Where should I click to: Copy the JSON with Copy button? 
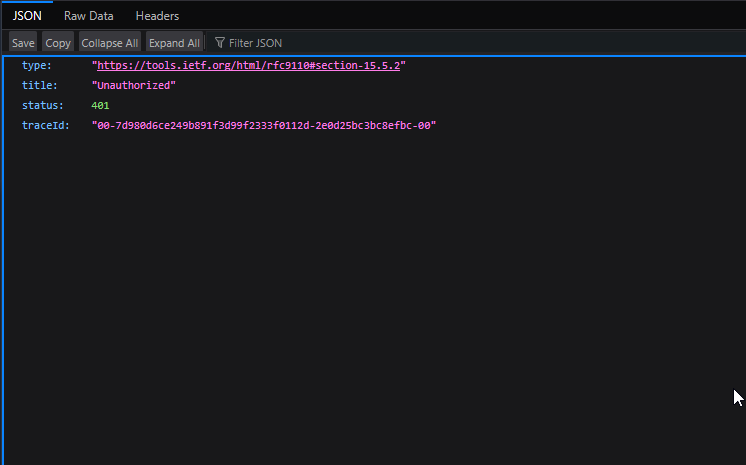click(x=58, y=43)
